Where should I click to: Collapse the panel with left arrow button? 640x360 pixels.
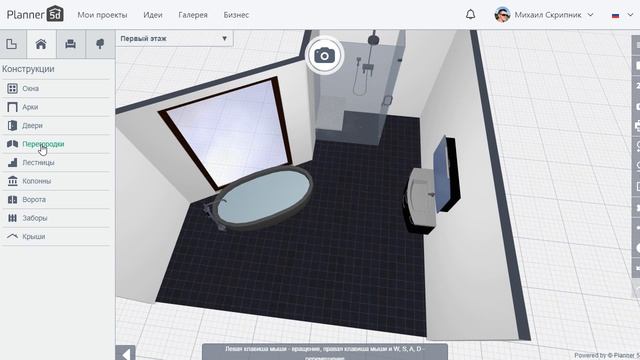(x=126, y=353)
